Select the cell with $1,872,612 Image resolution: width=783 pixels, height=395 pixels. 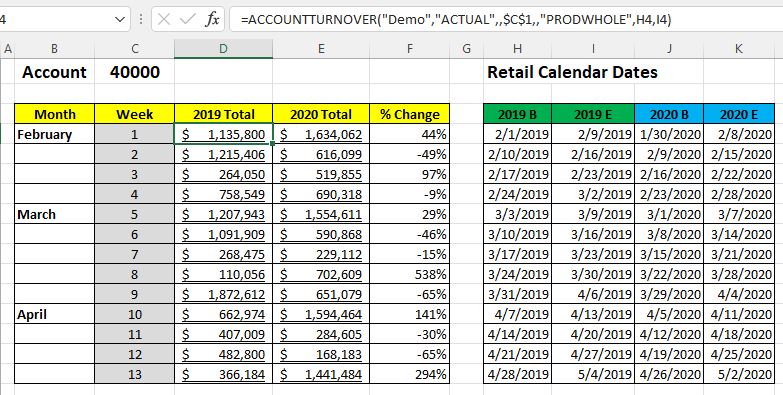tap(224, 294)
